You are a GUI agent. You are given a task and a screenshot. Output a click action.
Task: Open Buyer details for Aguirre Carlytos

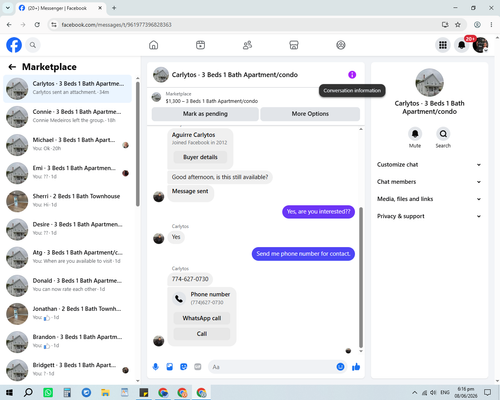[x=200, y=157]
